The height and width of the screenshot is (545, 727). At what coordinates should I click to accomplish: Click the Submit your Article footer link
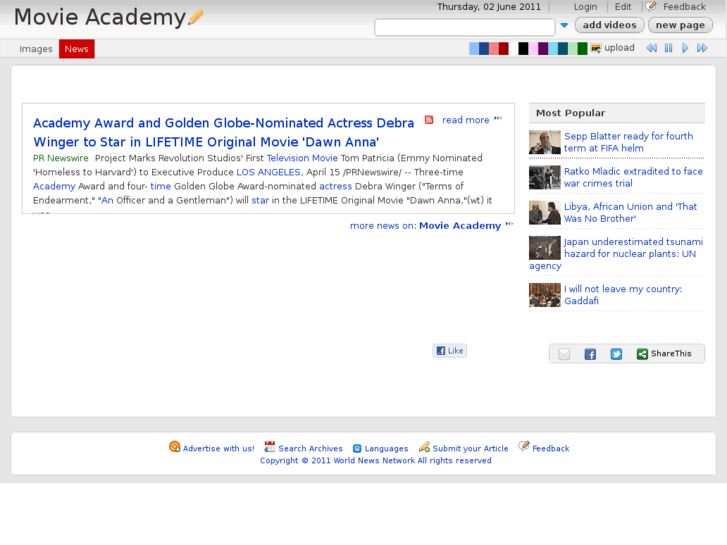click(x=470, y=449)
